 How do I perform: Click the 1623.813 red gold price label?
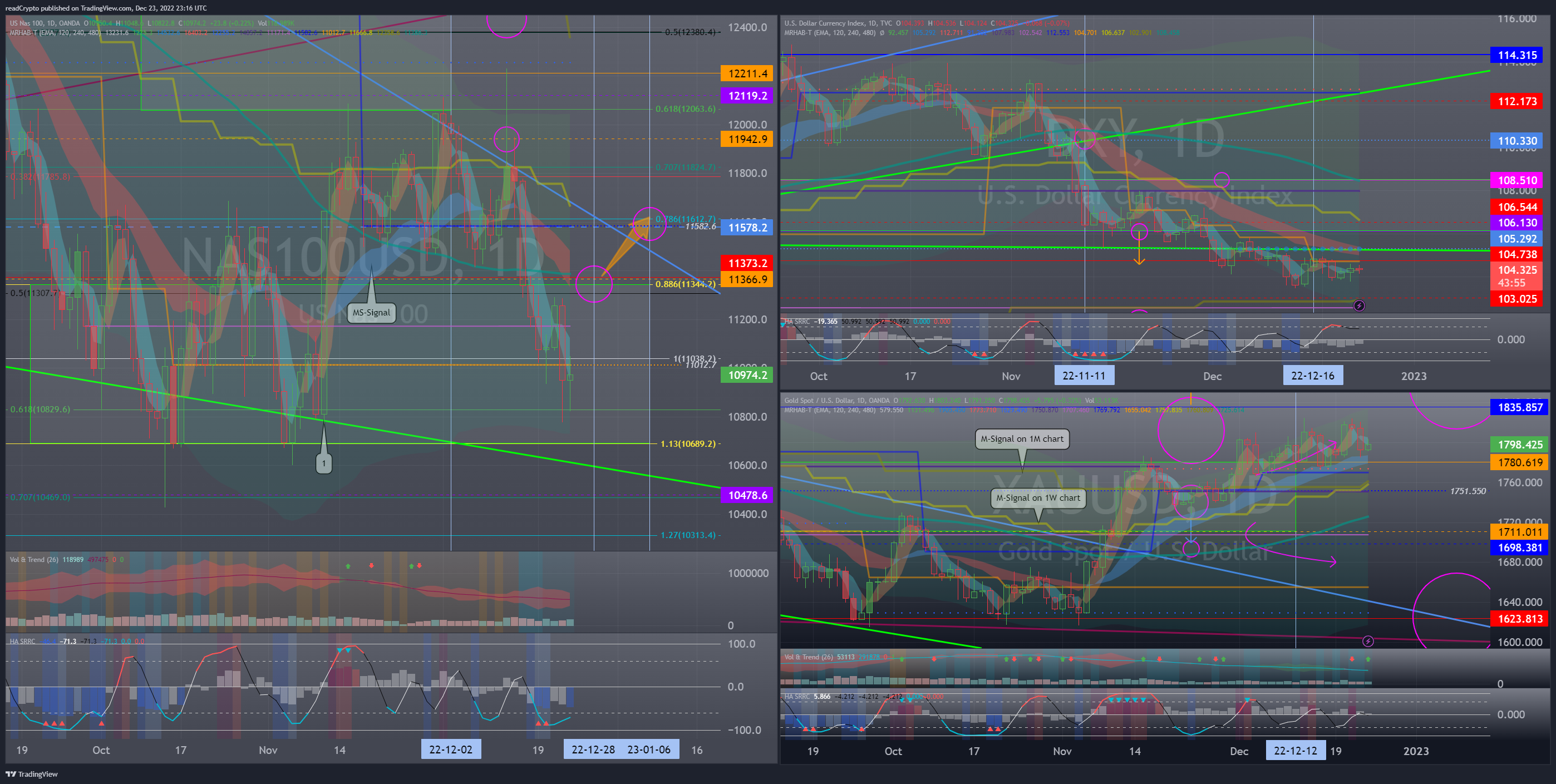1520,619
